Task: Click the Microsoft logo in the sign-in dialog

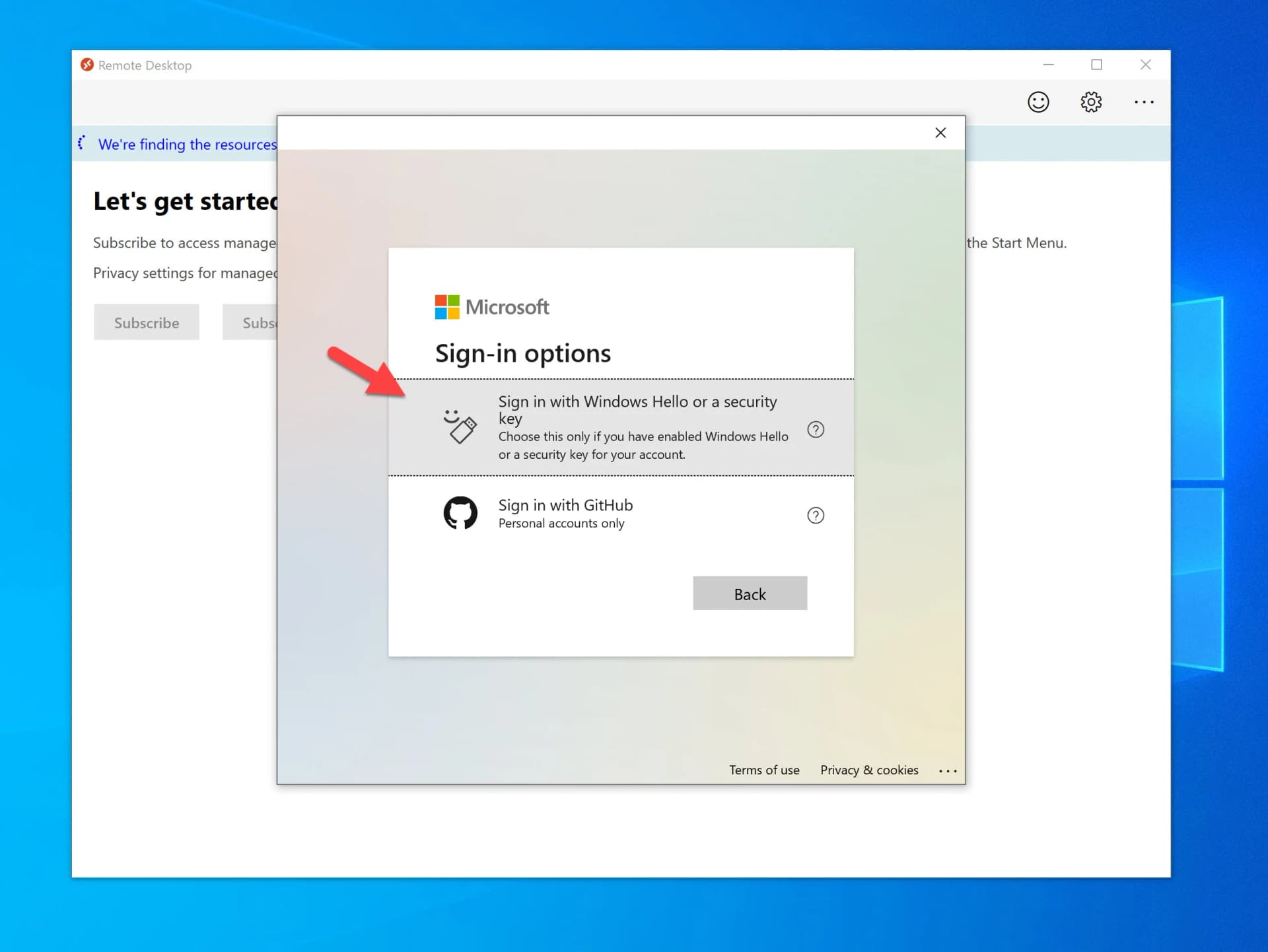Action: pos(491,307)
